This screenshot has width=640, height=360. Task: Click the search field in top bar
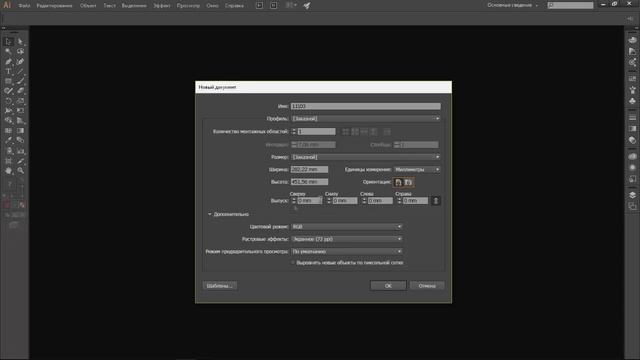pyautogui.click(x=570, y=5)
